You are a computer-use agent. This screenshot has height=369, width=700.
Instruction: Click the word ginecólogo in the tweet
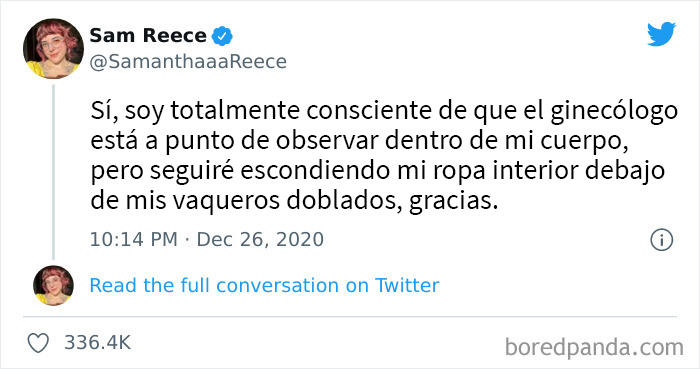[614, 112]
